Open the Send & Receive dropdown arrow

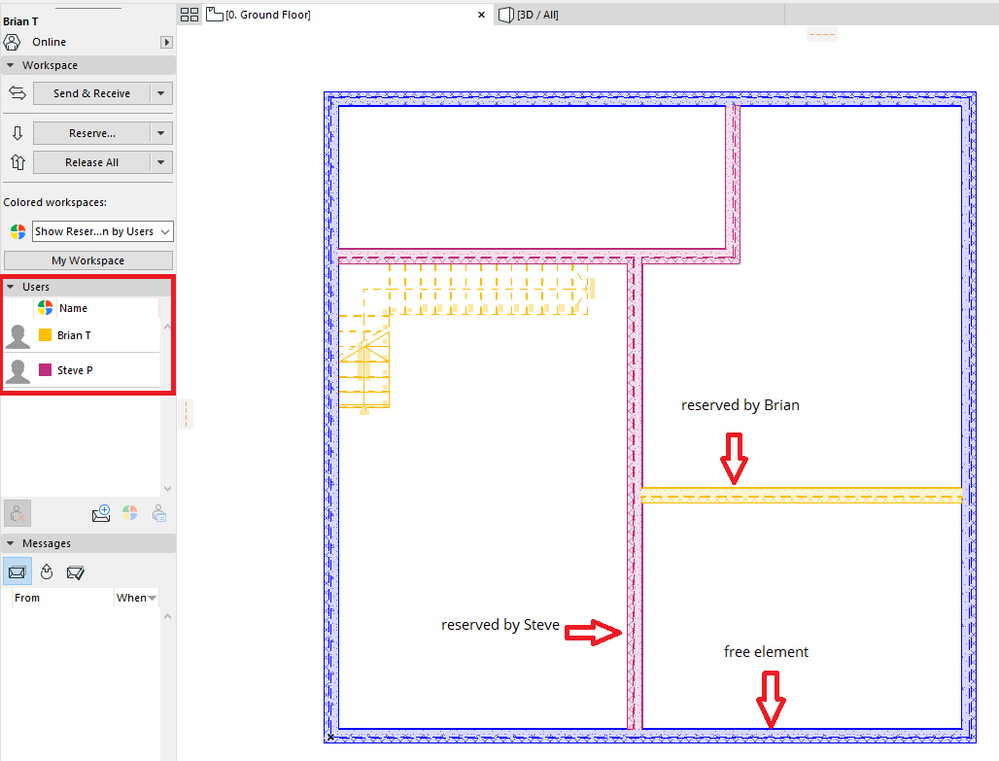pos(161,93)
